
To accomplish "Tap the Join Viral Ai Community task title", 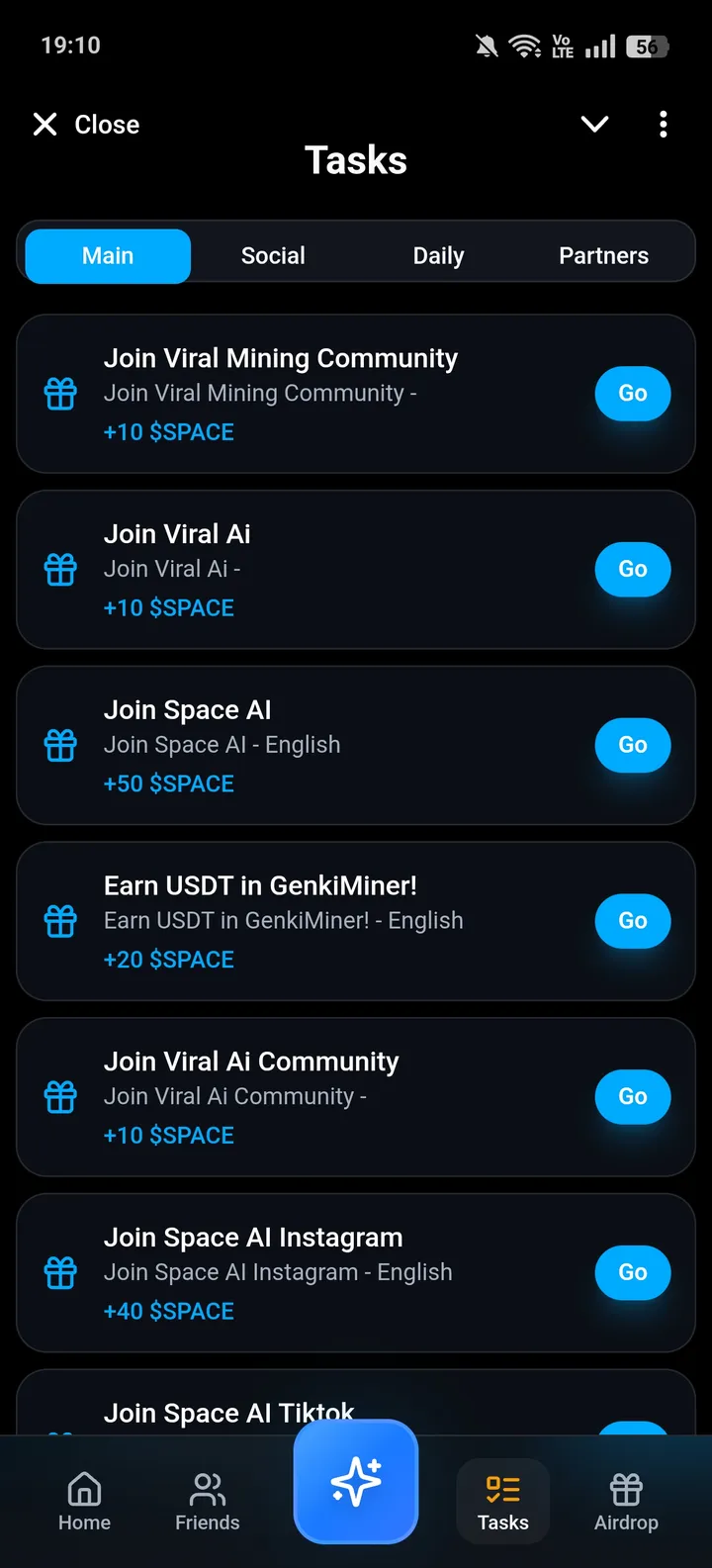I will [251, 1061].
